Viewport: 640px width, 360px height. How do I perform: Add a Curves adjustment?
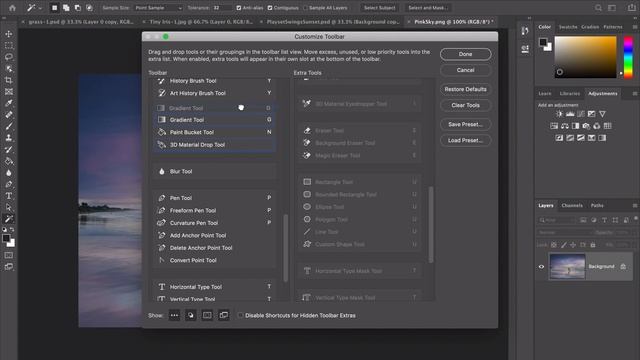581,114
